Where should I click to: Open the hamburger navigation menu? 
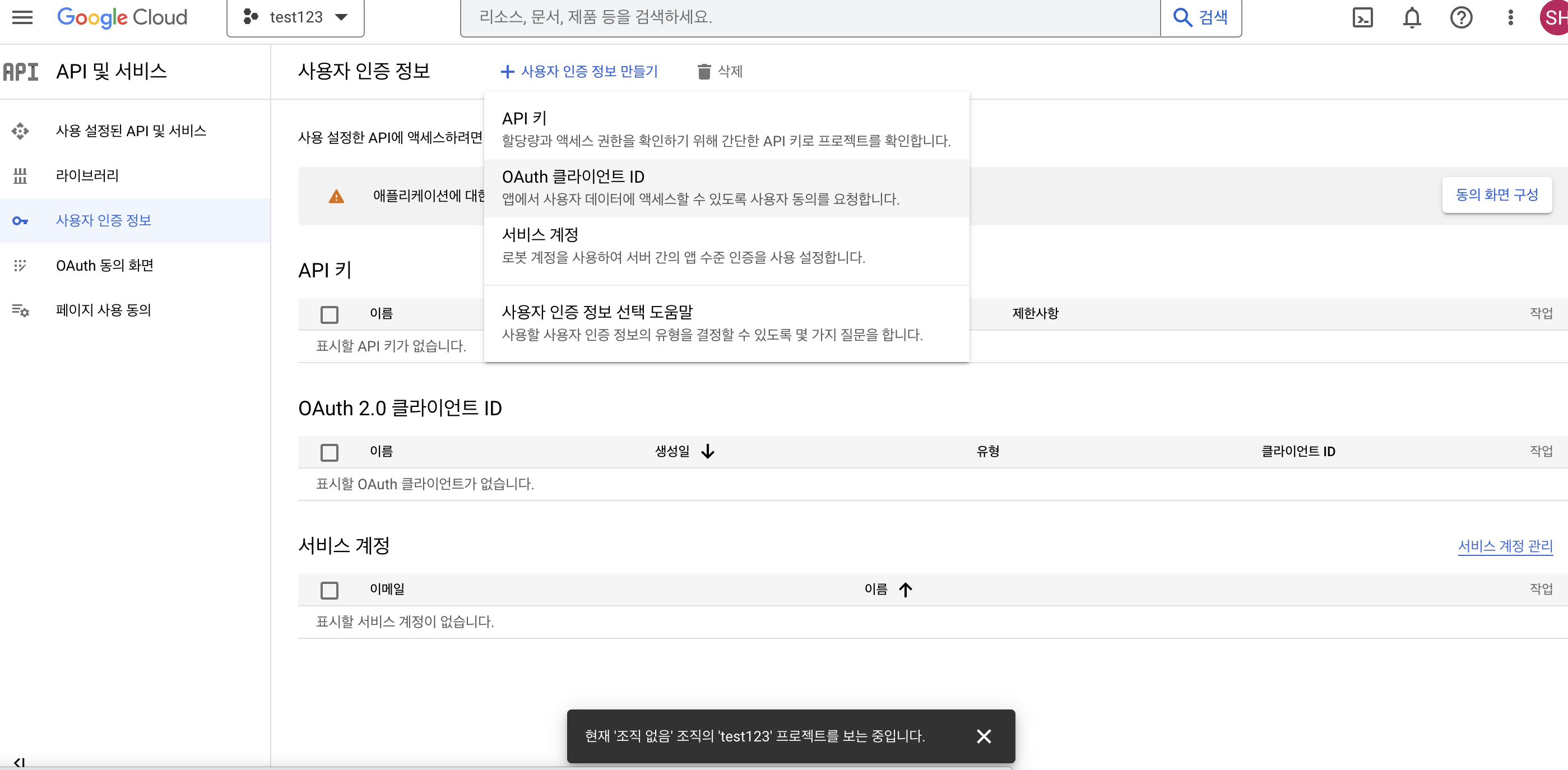(x=22, y=17)
